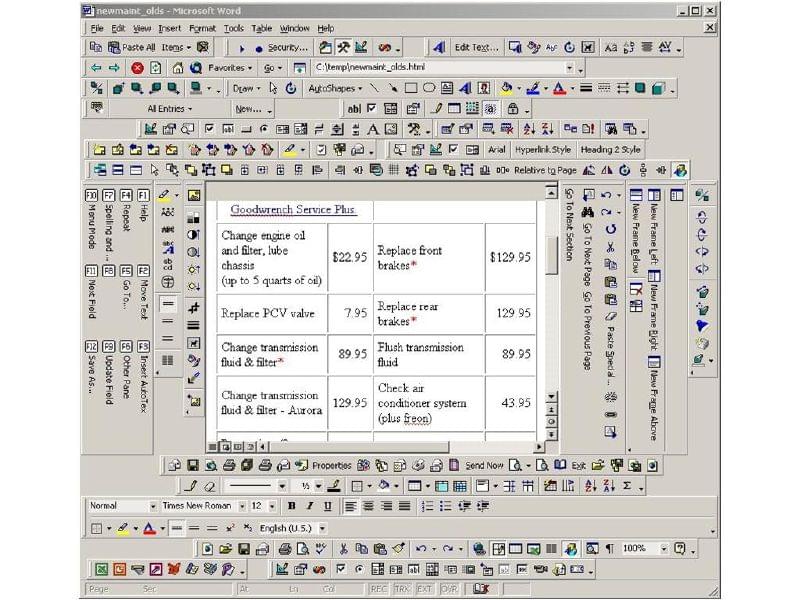Screen dimensions: 800x600
Task: Click the Bullets list icon
Action: [445, 506]
